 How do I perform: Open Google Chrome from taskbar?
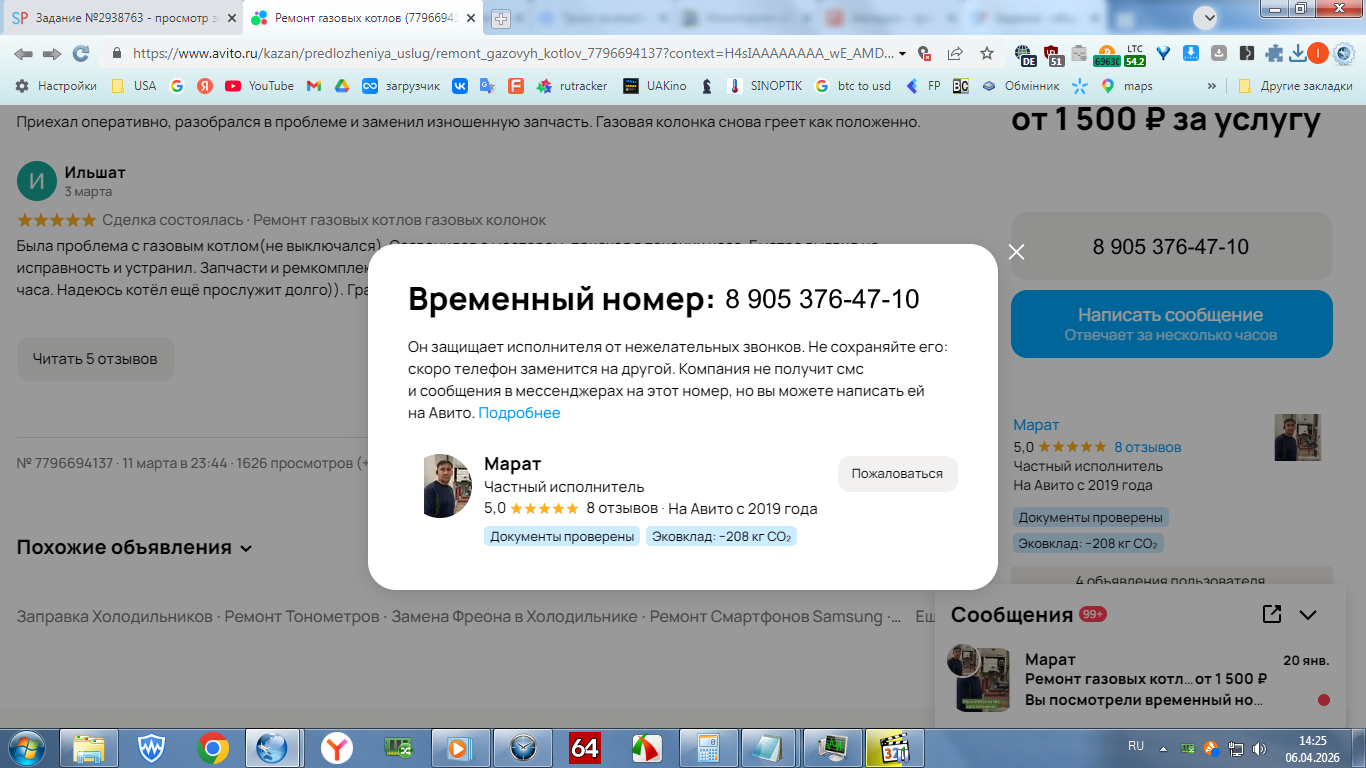(x=213, y=747)
